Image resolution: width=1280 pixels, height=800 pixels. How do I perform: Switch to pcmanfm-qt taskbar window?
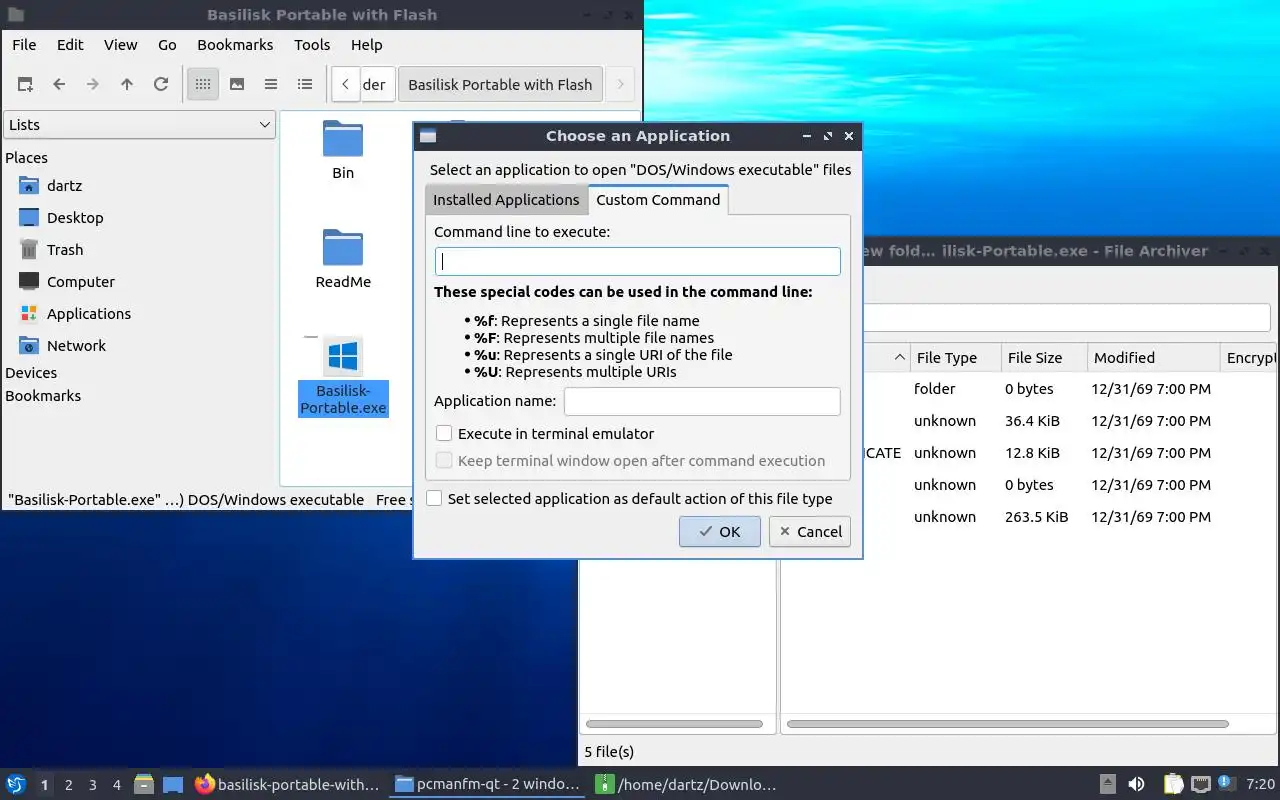click(486, 785)
